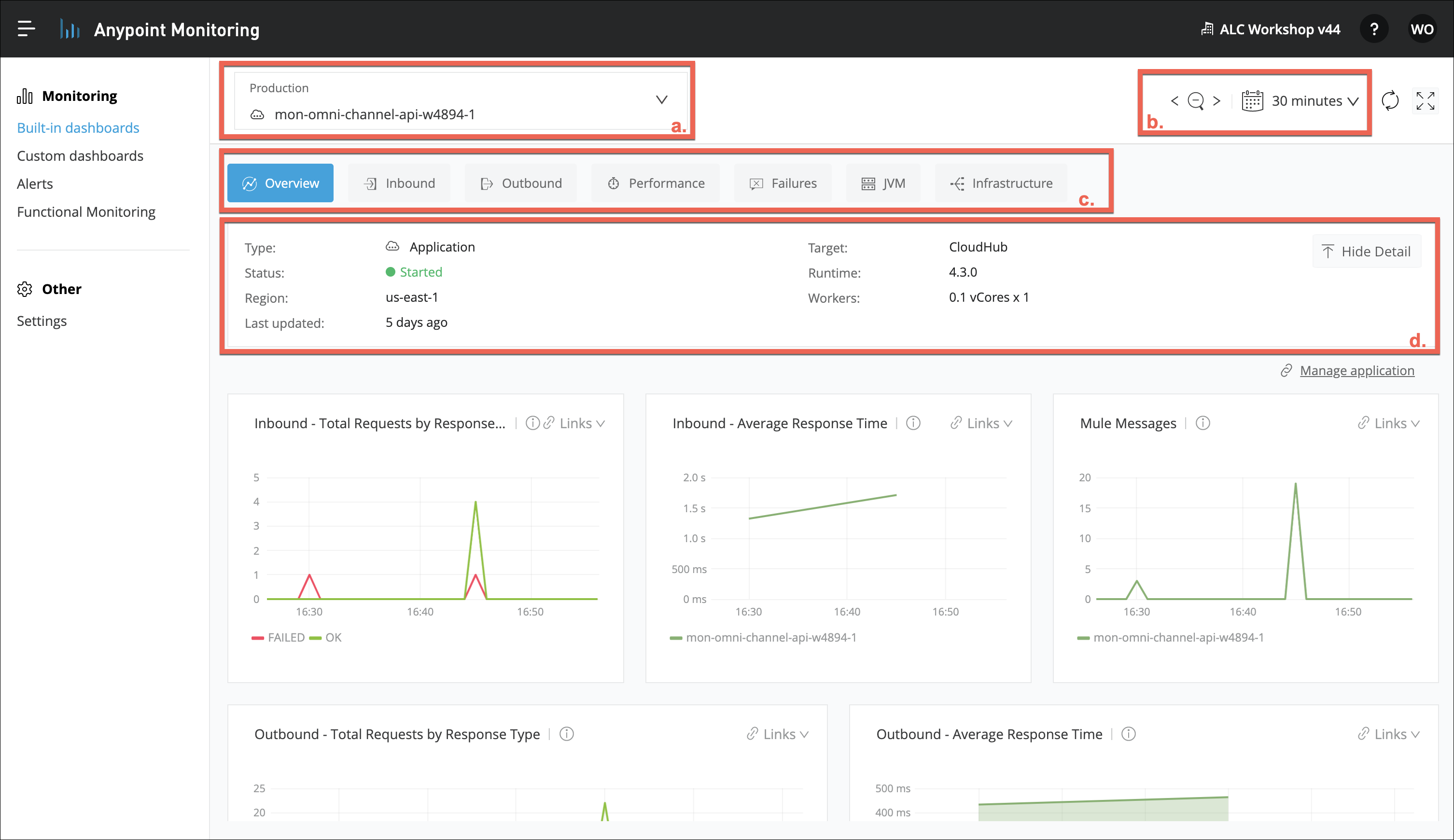Refresh the dashboard data

pos(1390,101)
